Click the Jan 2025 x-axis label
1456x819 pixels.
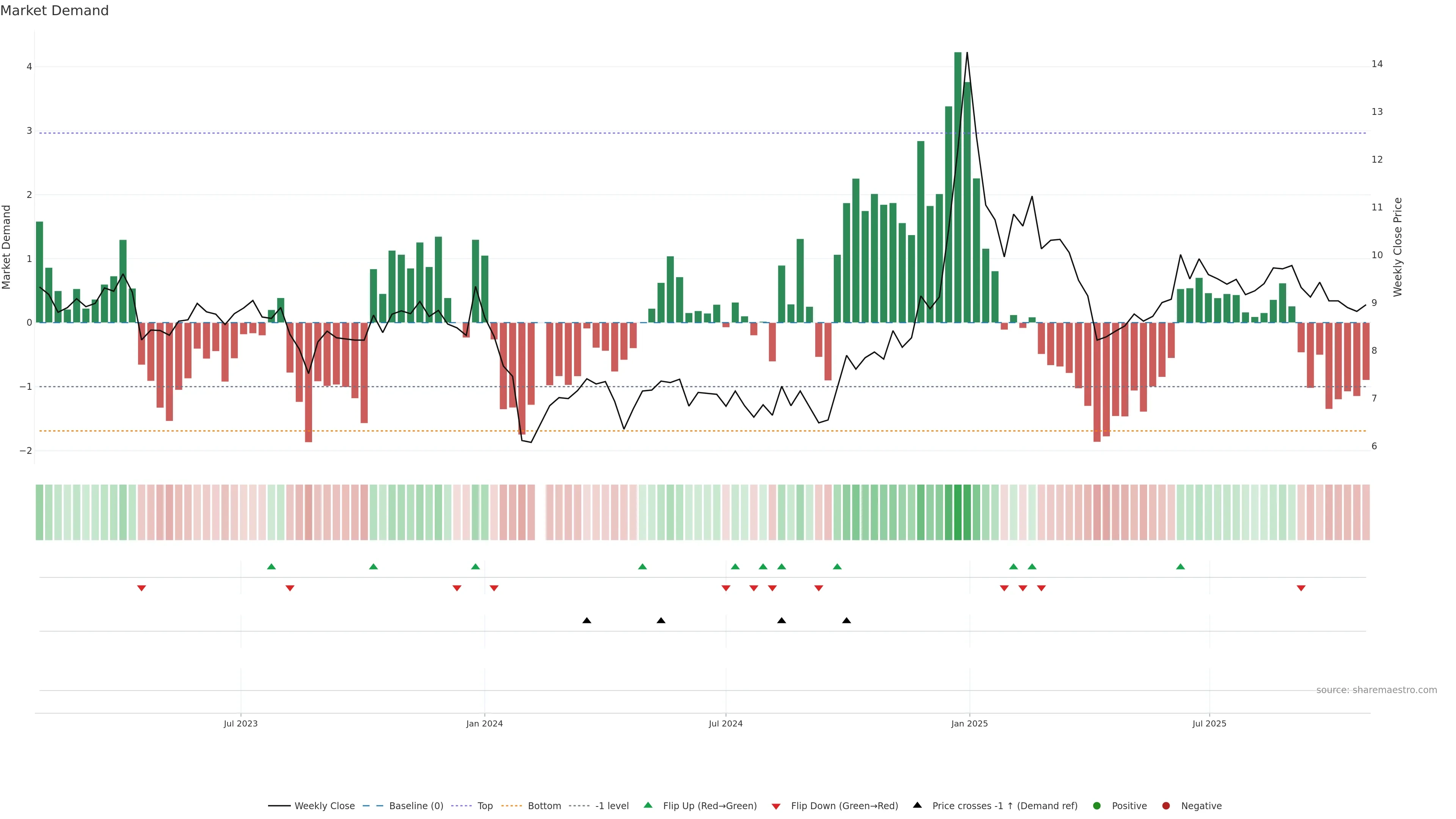point(970,724)
